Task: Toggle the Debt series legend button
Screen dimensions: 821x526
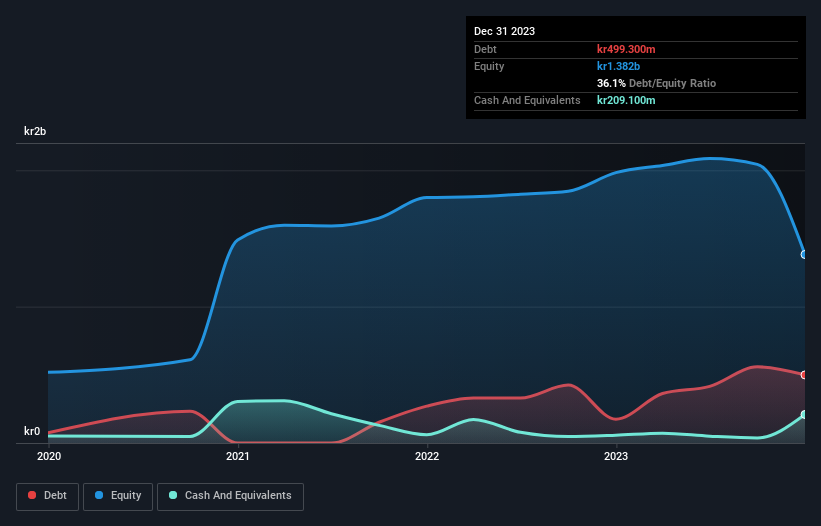Action: click(x=47, y=496)
